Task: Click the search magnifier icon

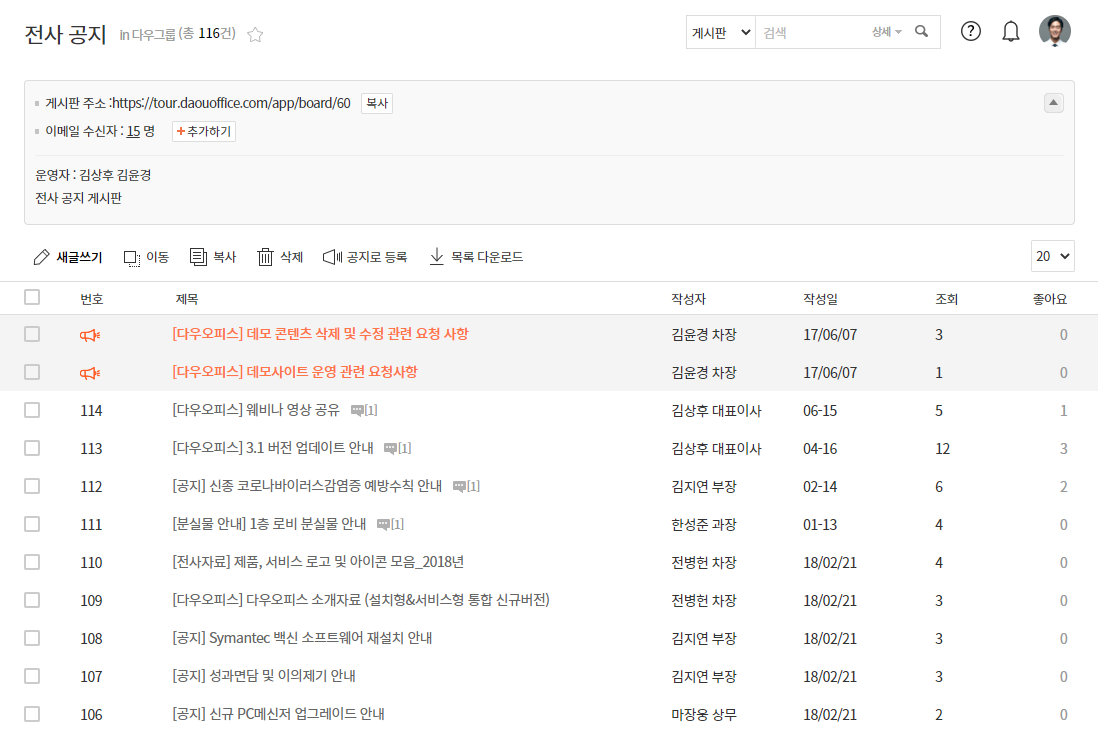Action: tap(922, 32)
